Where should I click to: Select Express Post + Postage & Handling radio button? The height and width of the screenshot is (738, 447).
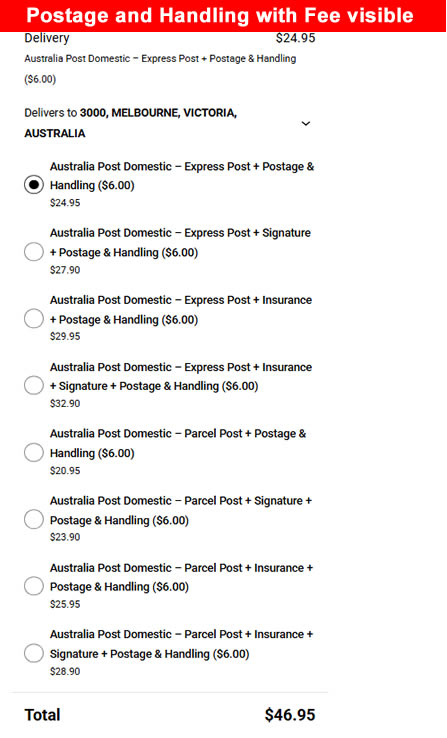point(34,184)
